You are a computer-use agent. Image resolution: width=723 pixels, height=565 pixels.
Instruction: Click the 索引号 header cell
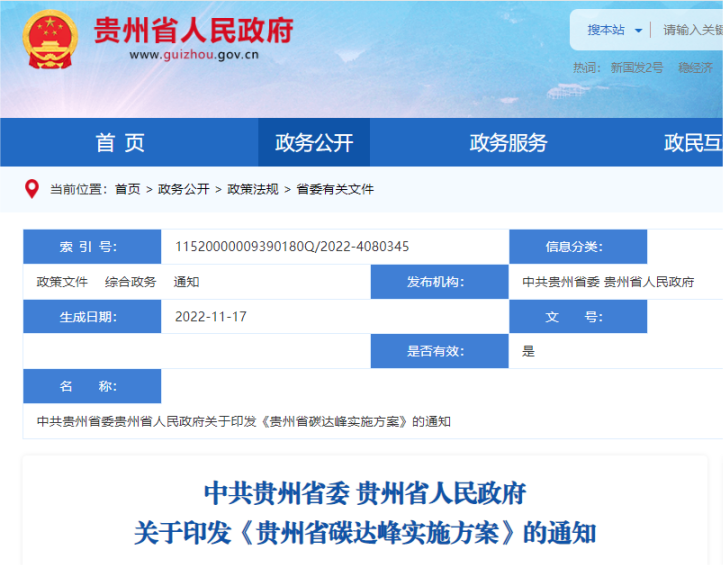(x=92, y=247)
